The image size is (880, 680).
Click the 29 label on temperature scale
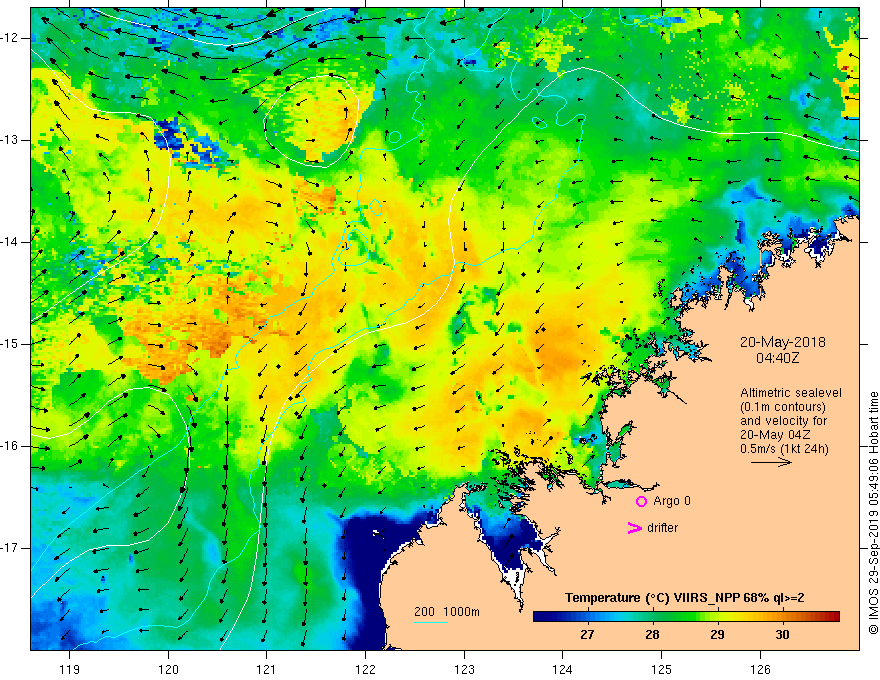tap(717, 635)
